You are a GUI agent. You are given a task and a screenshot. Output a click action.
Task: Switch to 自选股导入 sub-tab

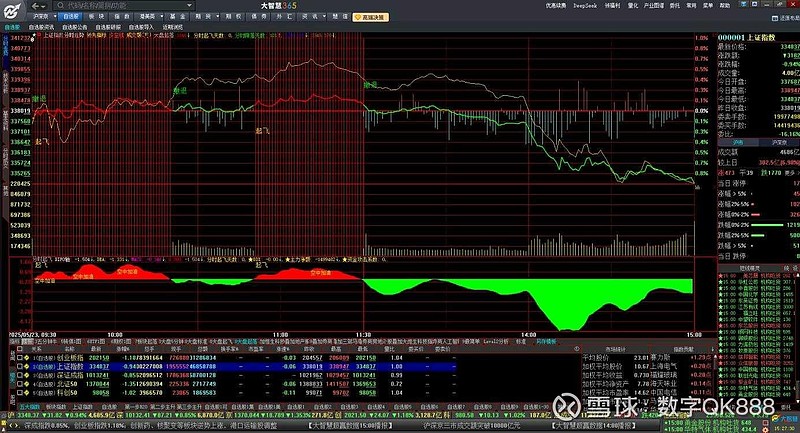(x=141, y=27)
